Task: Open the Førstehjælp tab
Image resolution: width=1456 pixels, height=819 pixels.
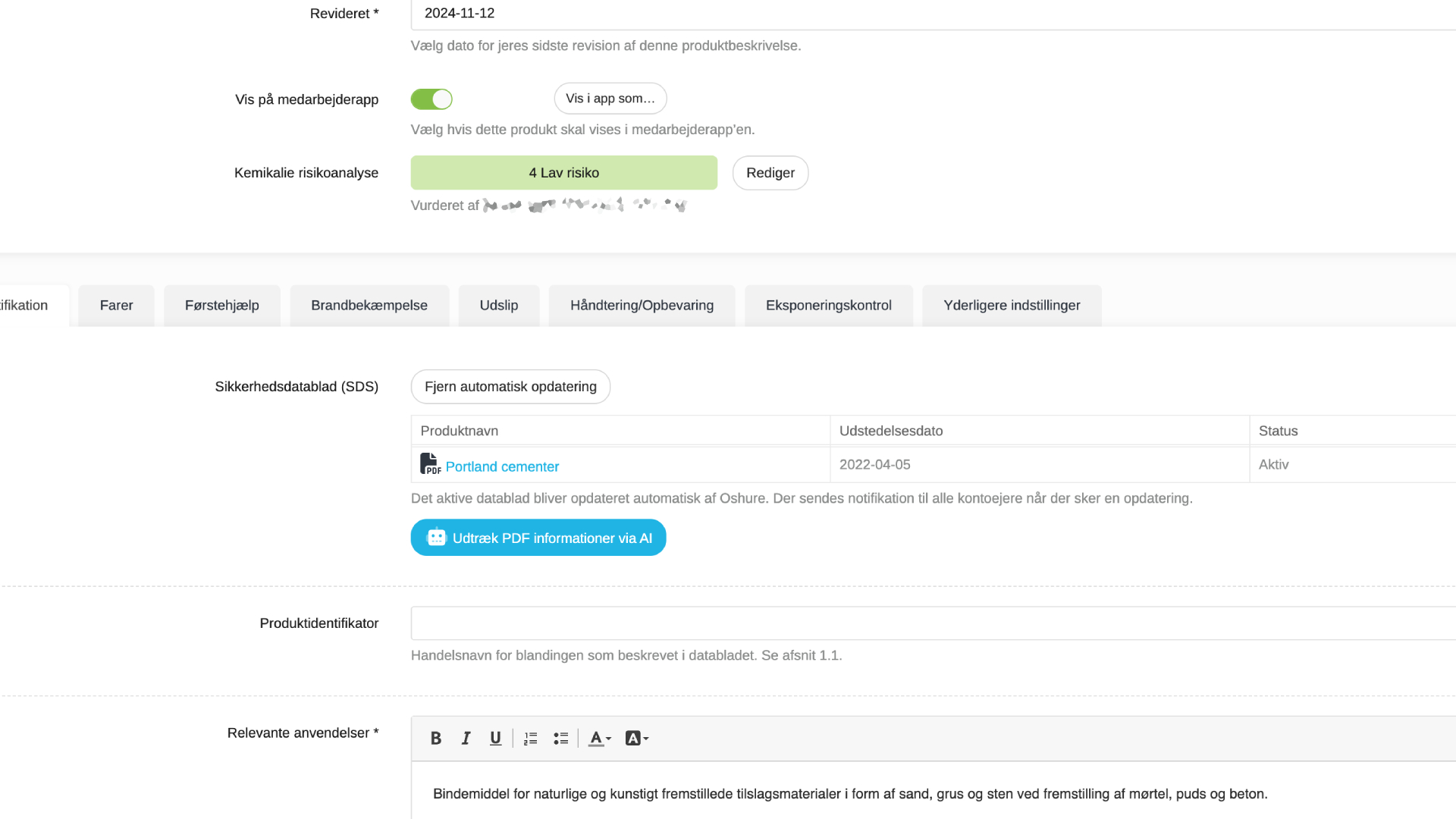Action: [221, 306]
